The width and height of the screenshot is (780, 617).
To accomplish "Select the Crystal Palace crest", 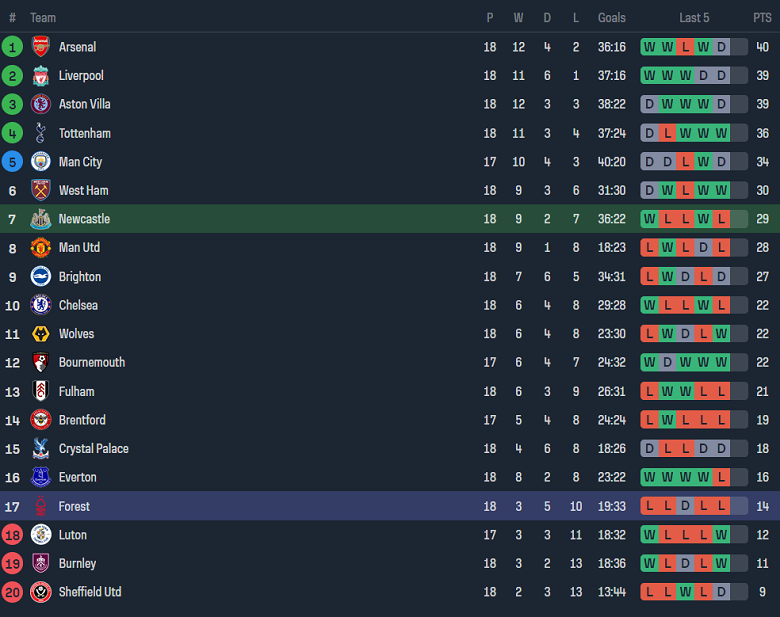I will 41,449.
